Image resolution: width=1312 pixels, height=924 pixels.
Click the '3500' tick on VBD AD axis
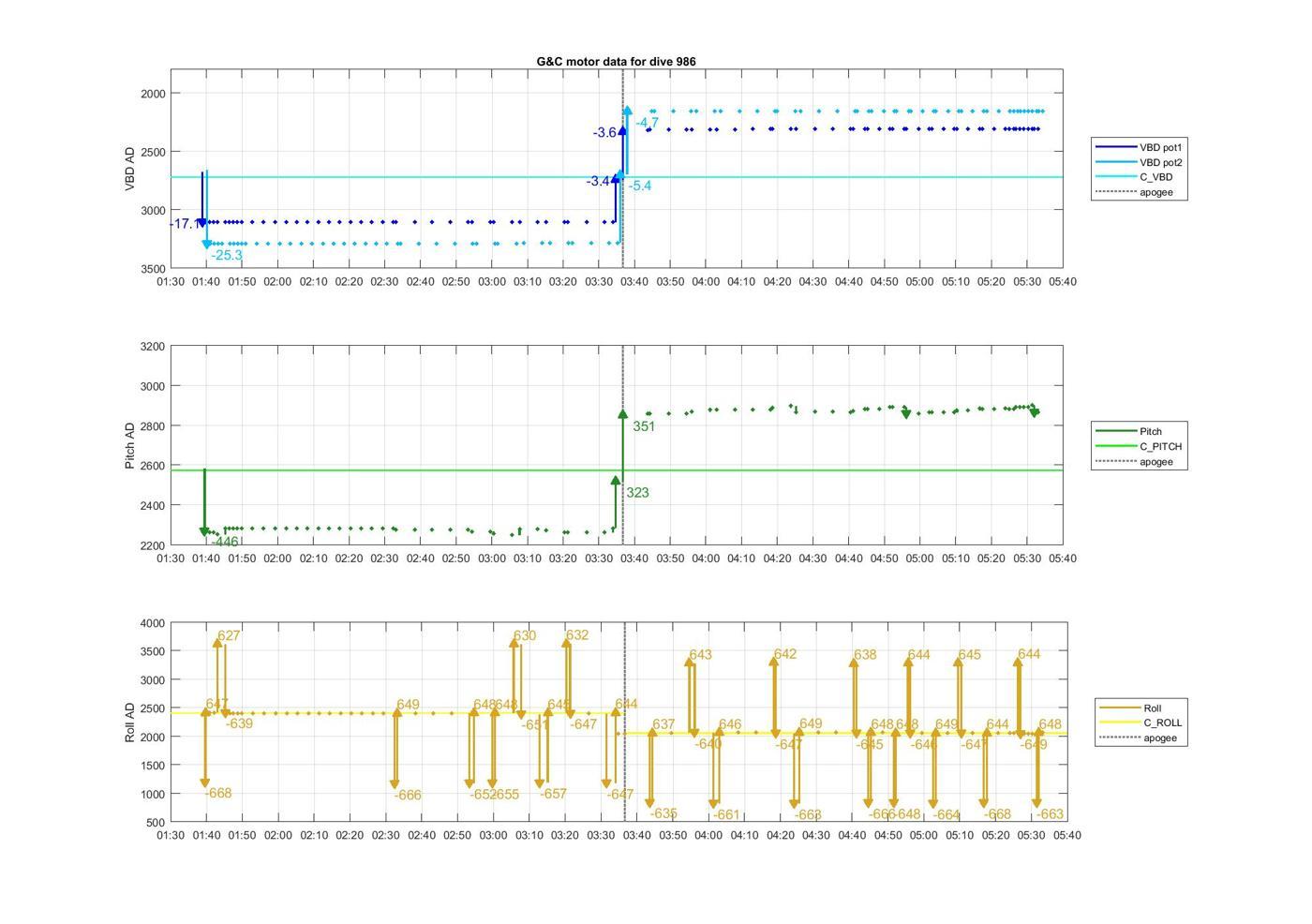coord(152,269)
